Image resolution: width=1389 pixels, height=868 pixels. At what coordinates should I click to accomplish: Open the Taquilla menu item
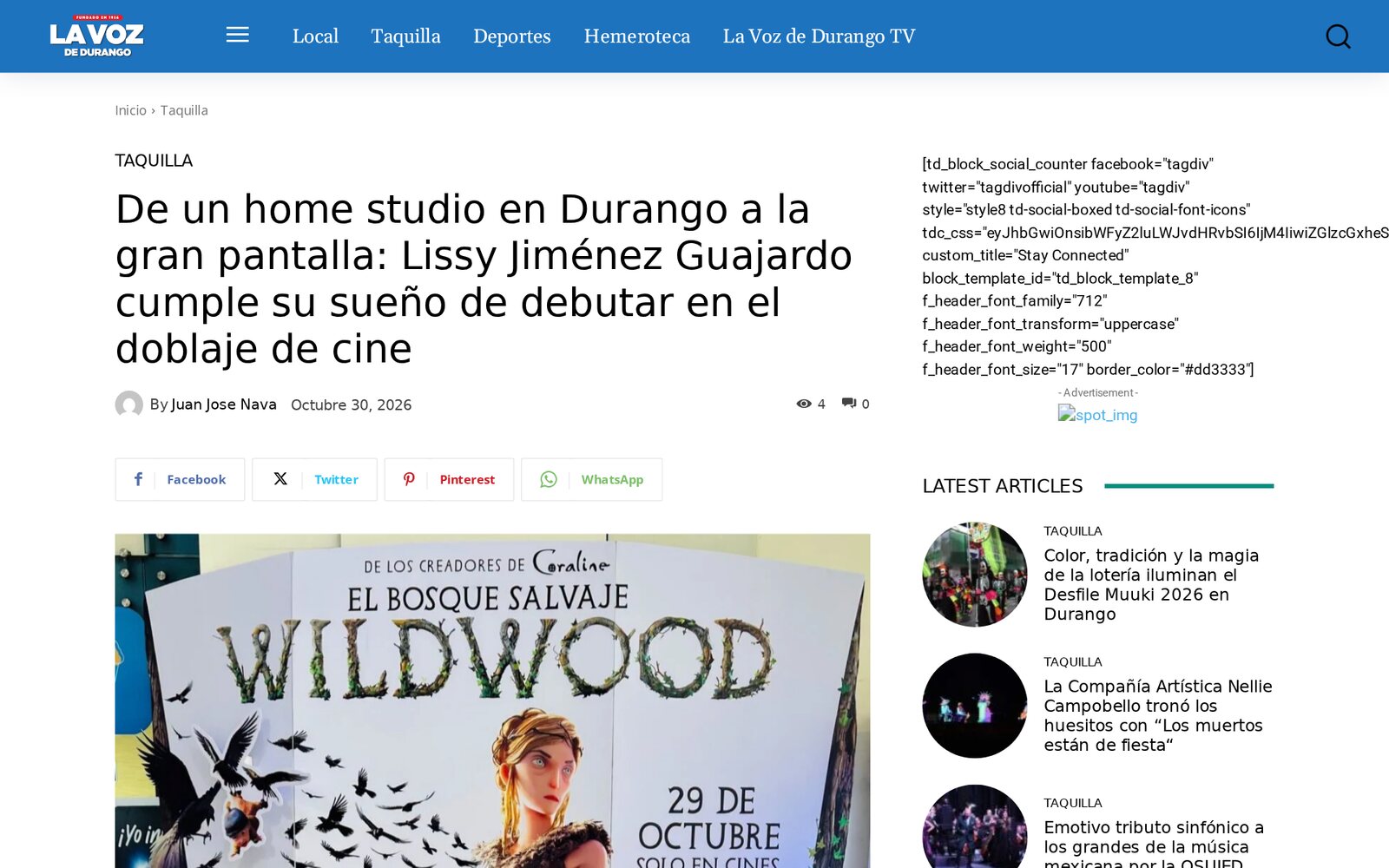405,36
